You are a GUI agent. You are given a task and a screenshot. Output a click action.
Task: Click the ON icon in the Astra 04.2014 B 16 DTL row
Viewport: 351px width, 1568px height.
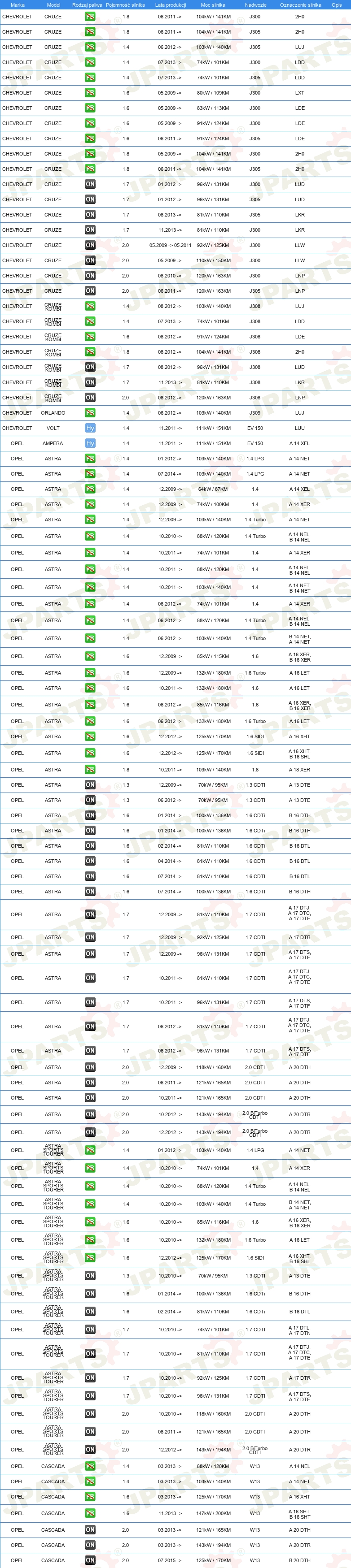pos(90,861)
